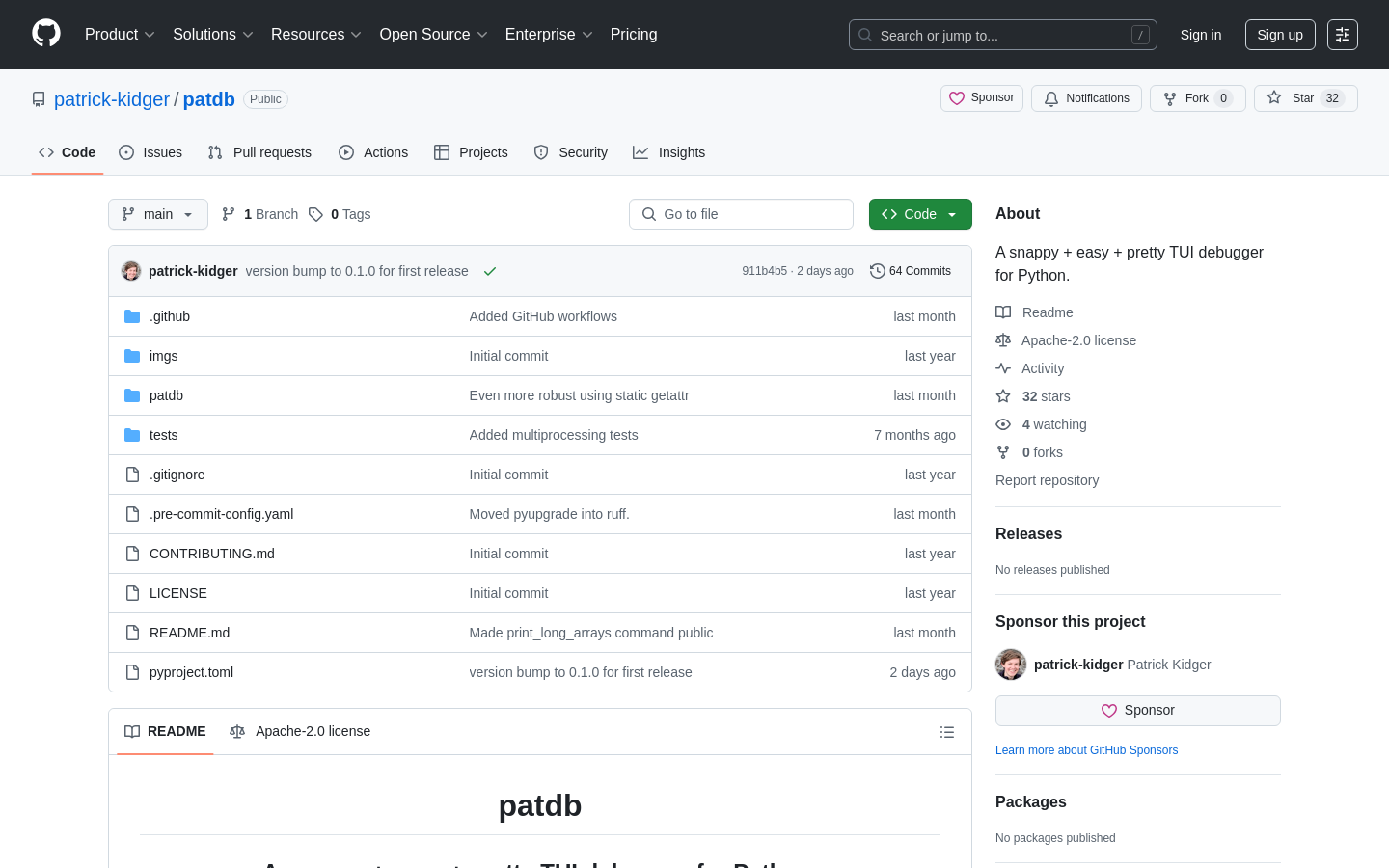Click commit hash 911b4b5
1389x868 pixels.
click(764, 271)
